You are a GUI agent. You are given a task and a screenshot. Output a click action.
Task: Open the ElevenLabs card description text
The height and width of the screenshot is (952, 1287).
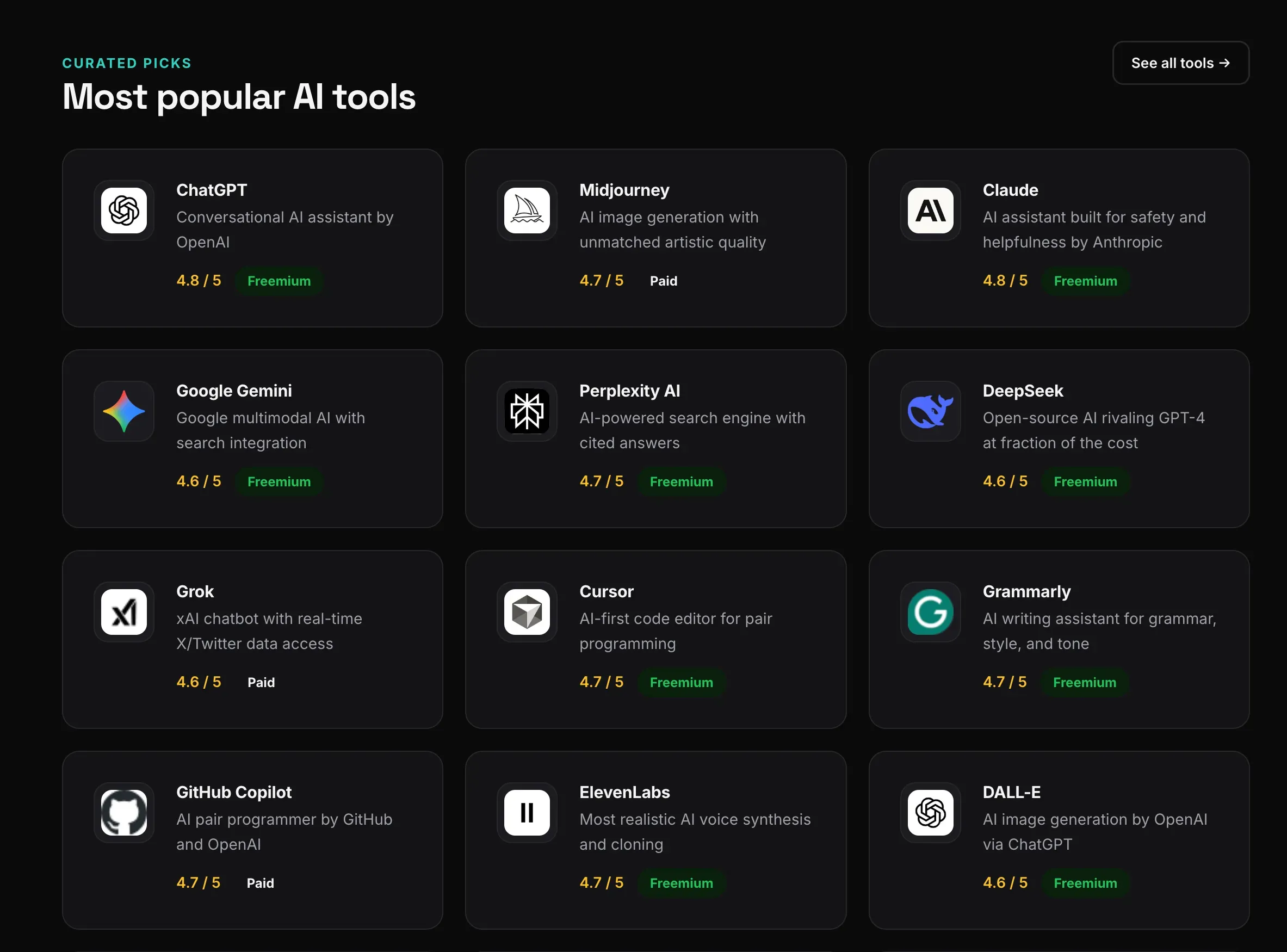coord(694,832)
